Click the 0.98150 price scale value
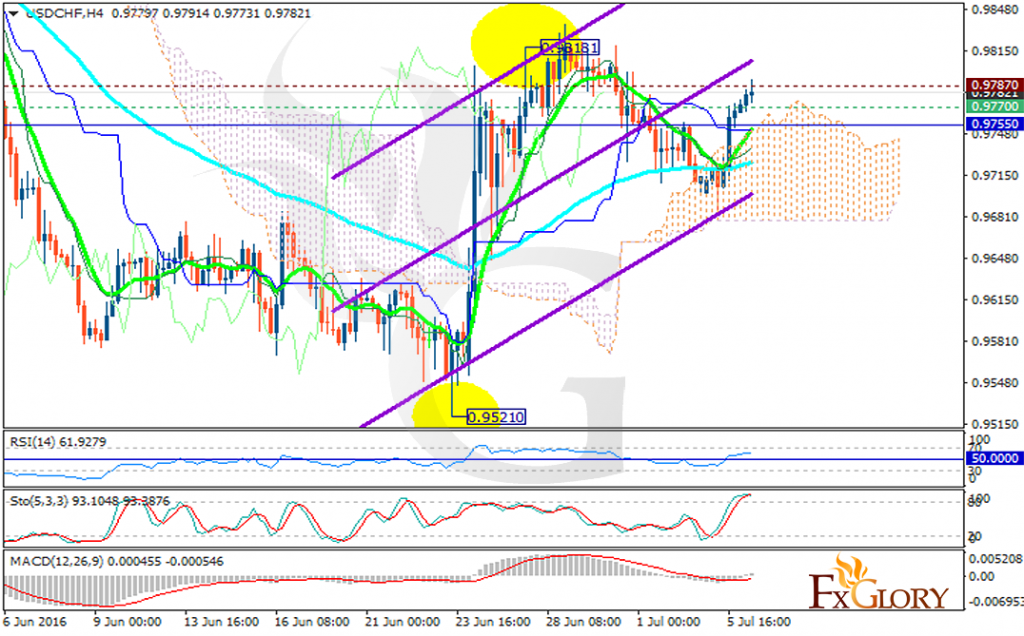Viewport: 1024px width, 636px height. tap(995, 51)
